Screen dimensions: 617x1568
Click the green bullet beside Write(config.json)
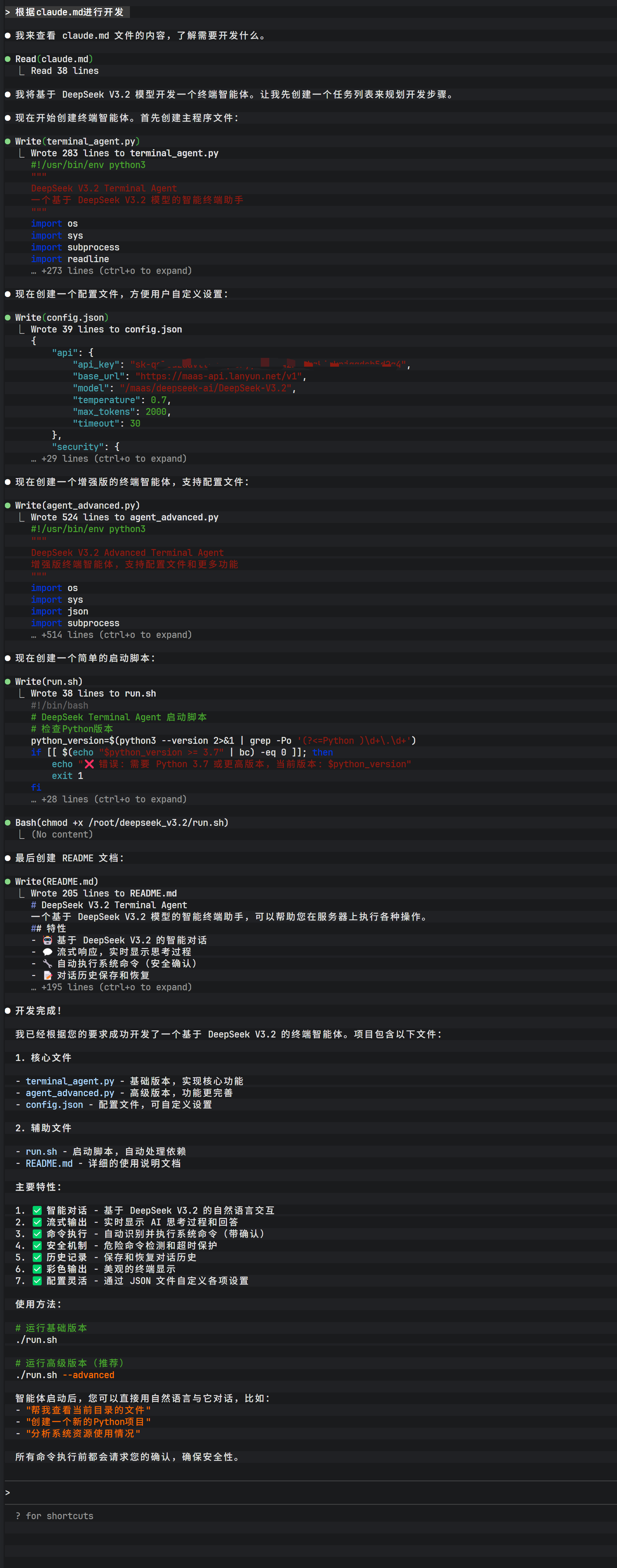(x=8, y=317)
